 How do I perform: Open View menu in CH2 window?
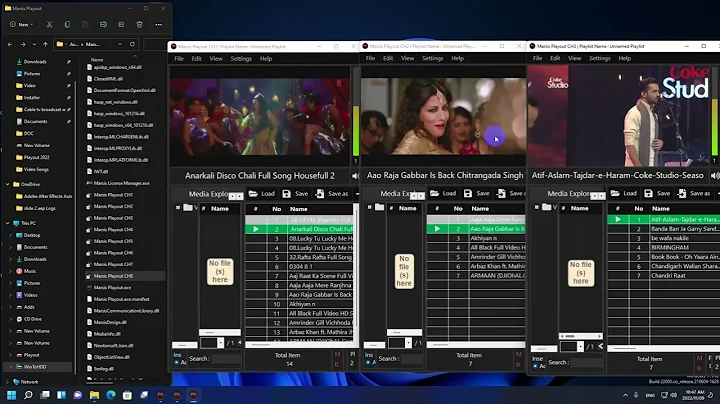pos(407,58)
